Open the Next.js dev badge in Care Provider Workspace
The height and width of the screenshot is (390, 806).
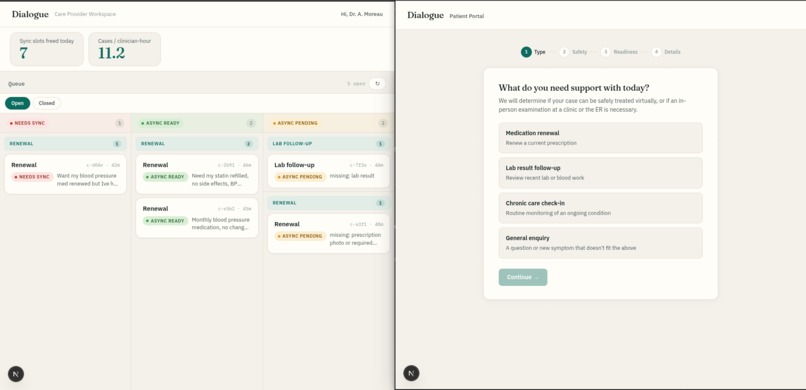coord(15,374)
